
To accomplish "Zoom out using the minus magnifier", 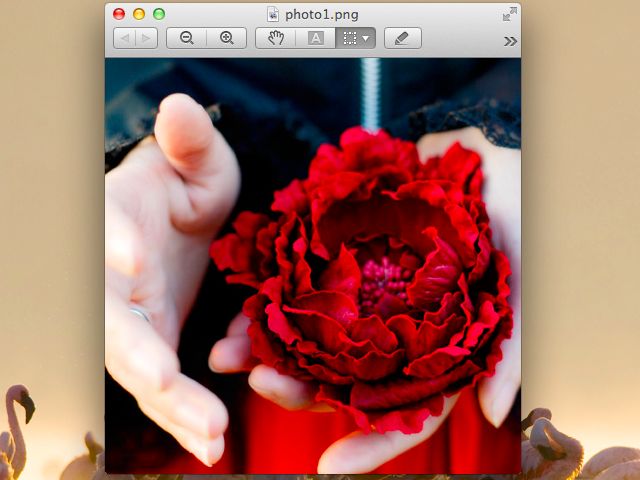I will [x=187, y=38].
